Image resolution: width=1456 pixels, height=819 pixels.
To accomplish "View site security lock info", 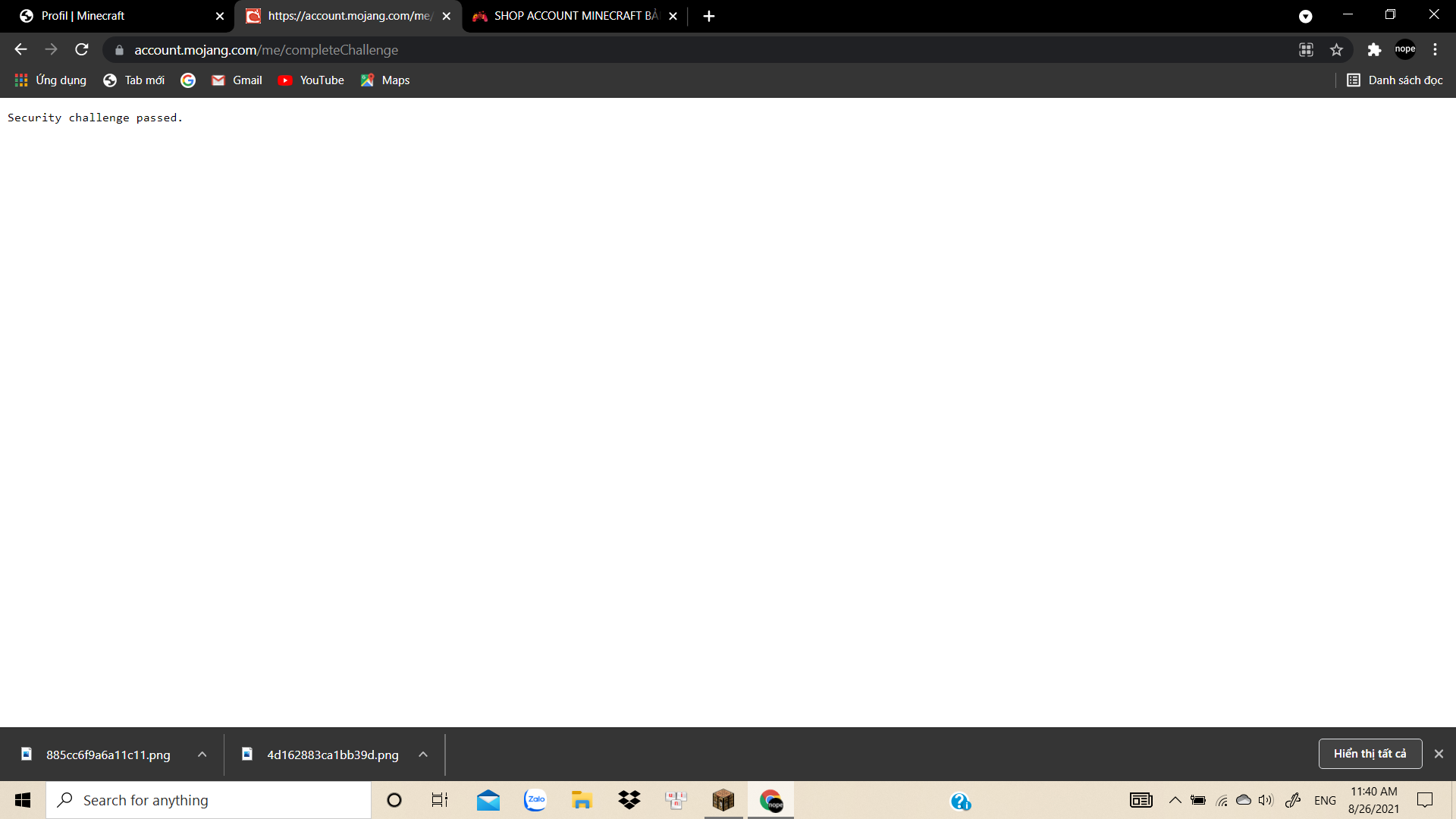I will (119, 50).
